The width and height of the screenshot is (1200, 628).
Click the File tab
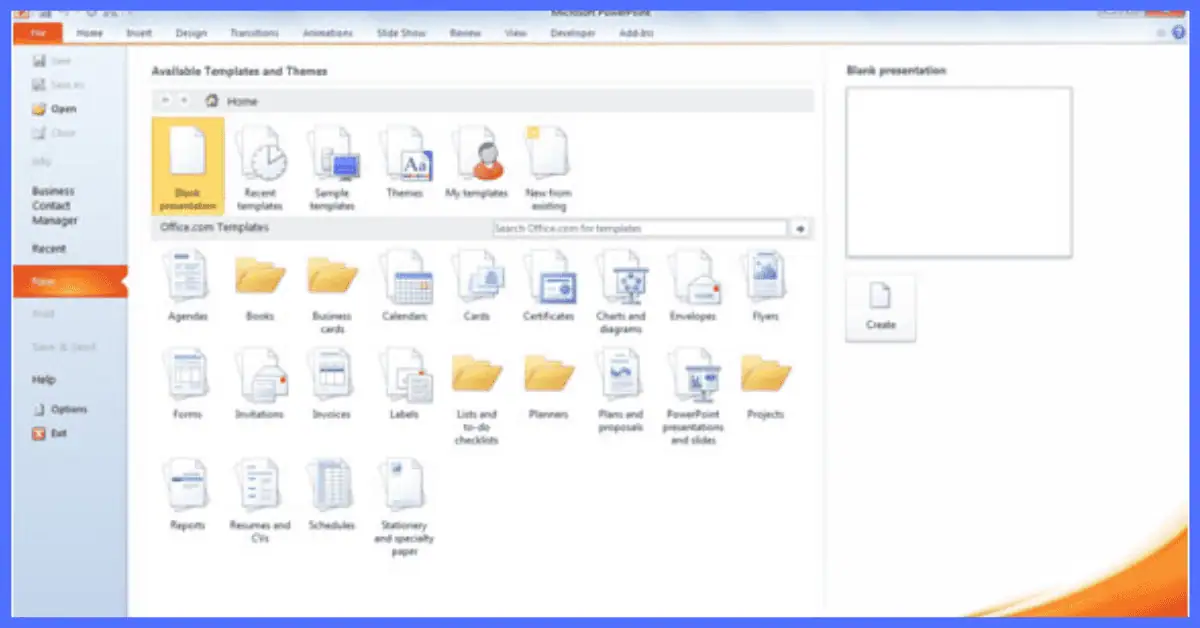click(x=38, y=33)
